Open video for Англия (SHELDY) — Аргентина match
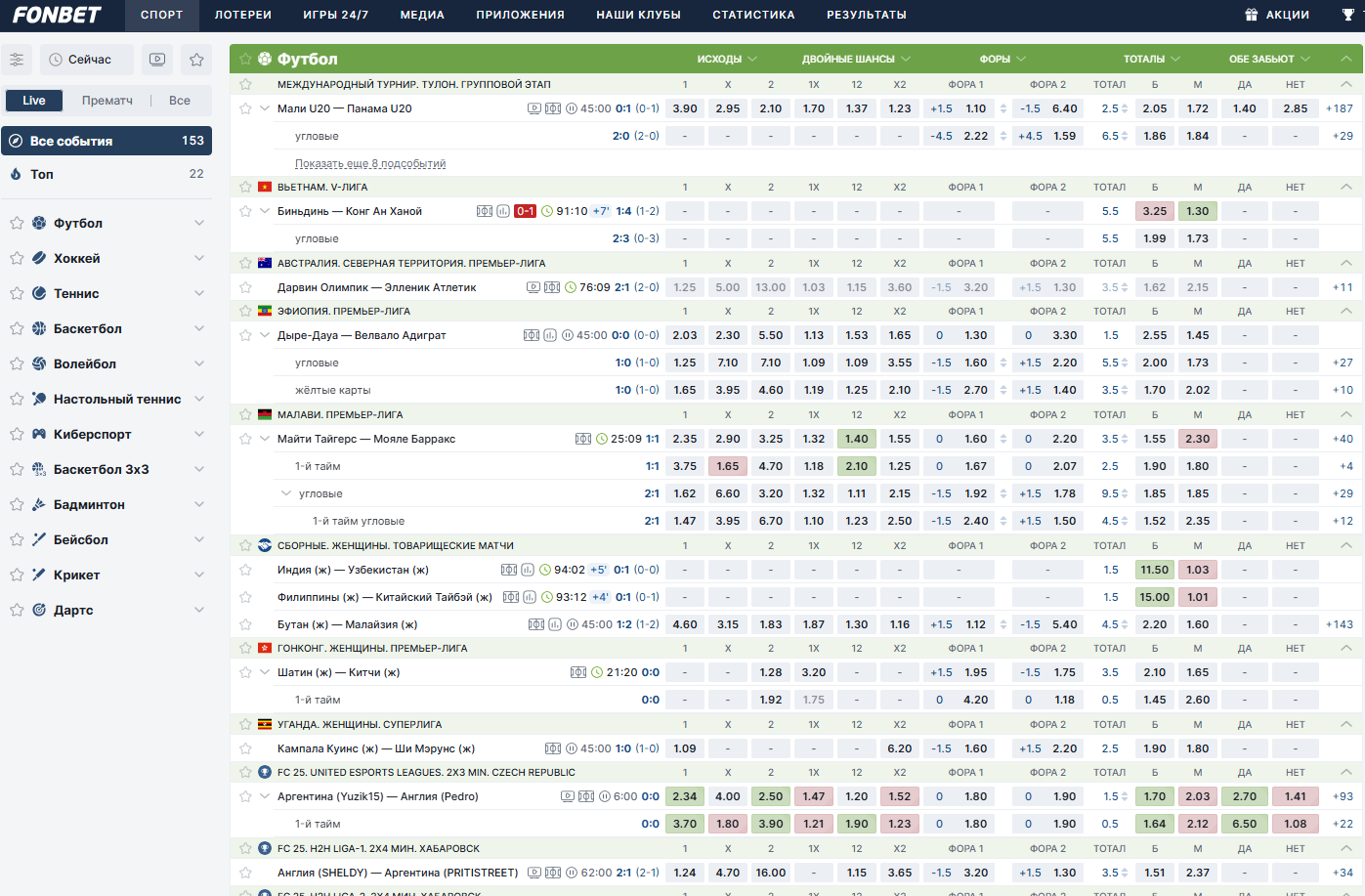 pyautogui.click(x=534, y=873)
